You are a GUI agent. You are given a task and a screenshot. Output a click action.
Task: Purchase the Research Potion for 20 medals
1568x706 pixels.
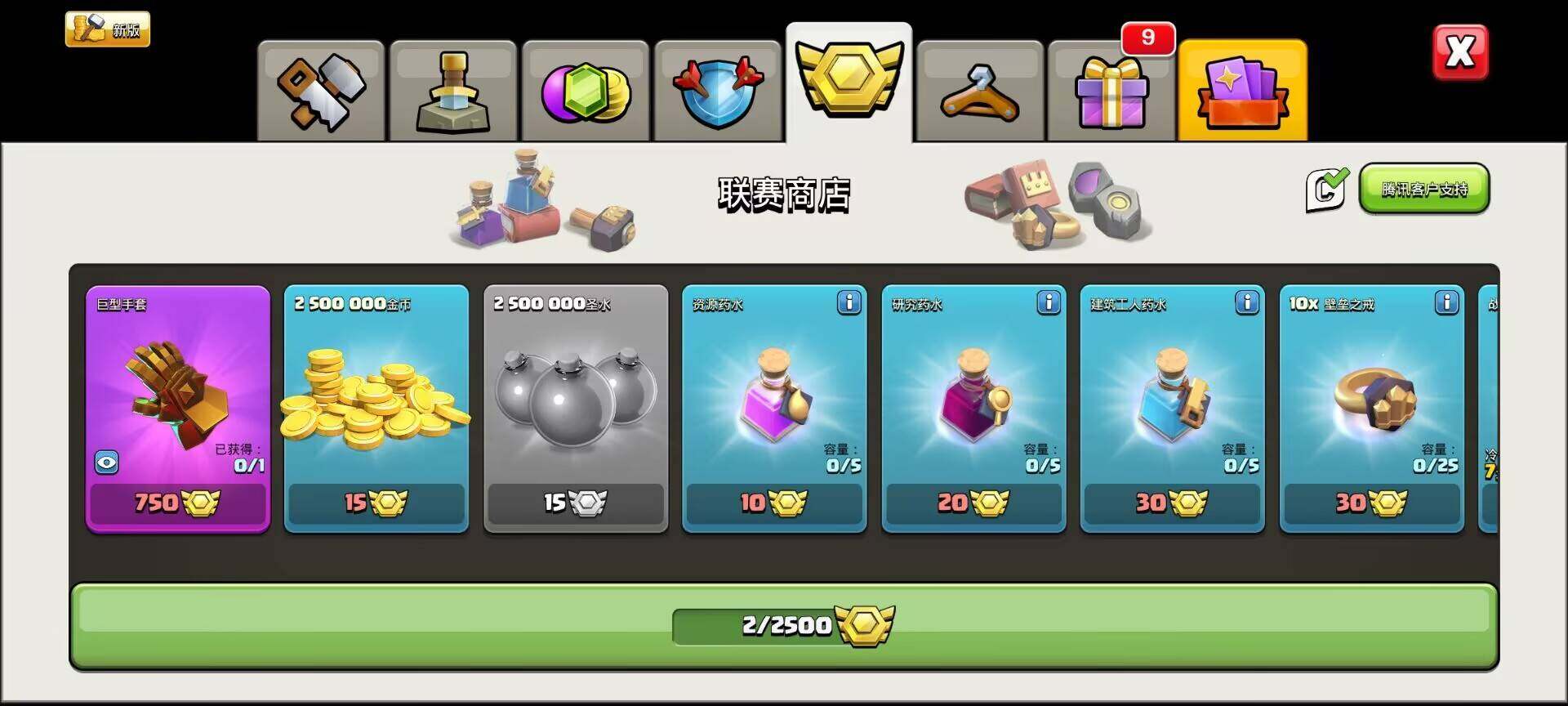pos(973,503)
